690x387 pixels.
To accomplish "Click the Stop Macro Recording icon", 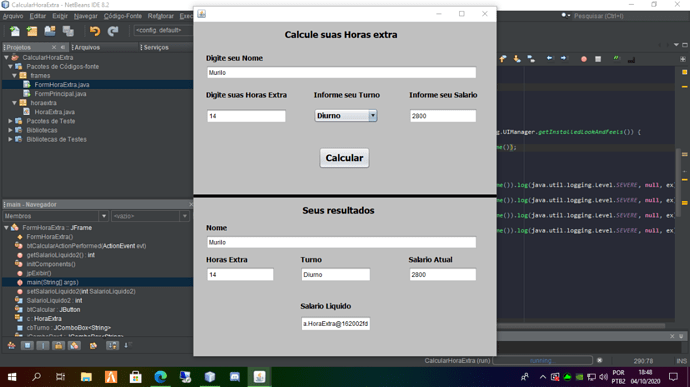I will [x=598, y=59].
